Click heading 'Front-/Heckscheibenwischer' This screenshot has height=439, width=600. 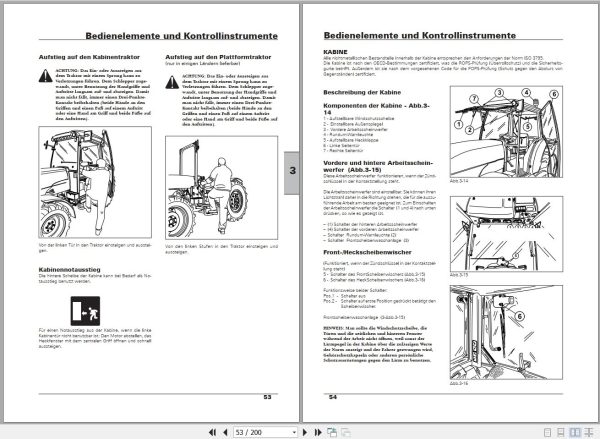pyautogui.click(x=367, y=252)
